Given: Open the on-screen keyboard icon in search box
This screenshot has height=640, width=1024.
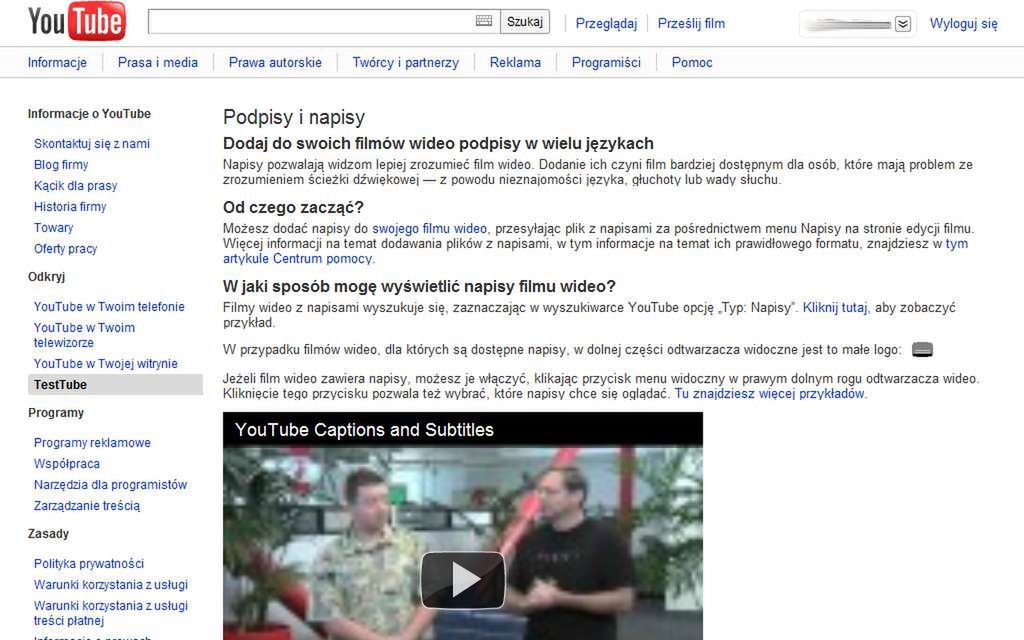Looking at the screenshot, I should pyautogui.click(x=484, y=21).
